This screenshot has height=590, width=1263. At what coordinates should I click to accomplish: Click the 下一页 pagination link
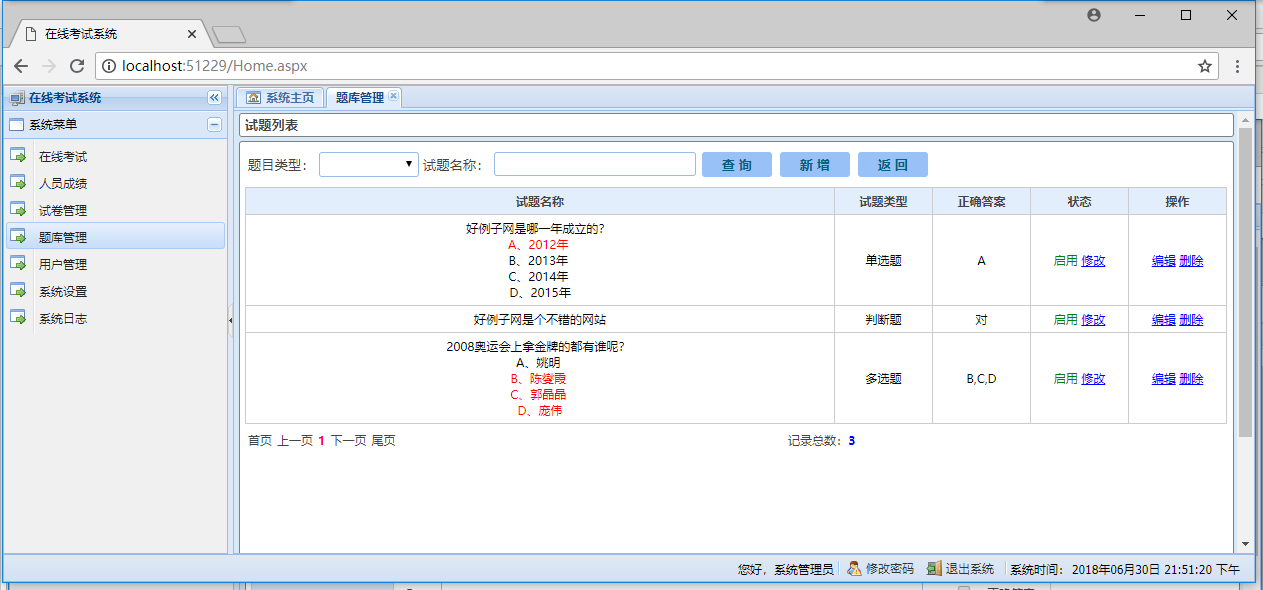tap(349, 440)
